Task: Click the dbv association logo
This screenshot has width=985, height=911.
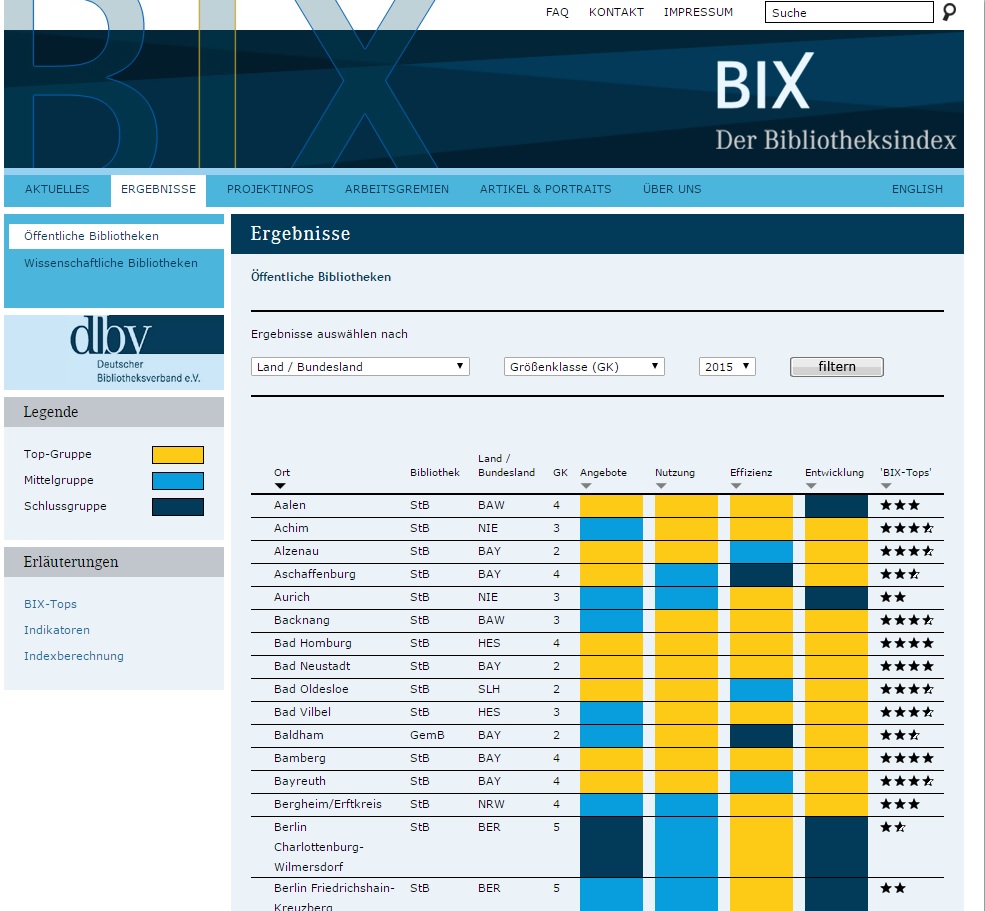Action: 114,352
